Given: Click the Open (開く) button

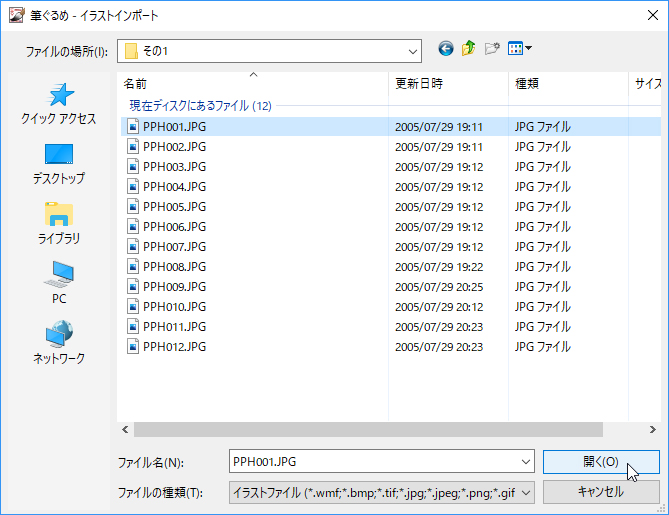Looking at the screenshot, I should [600, 461].
